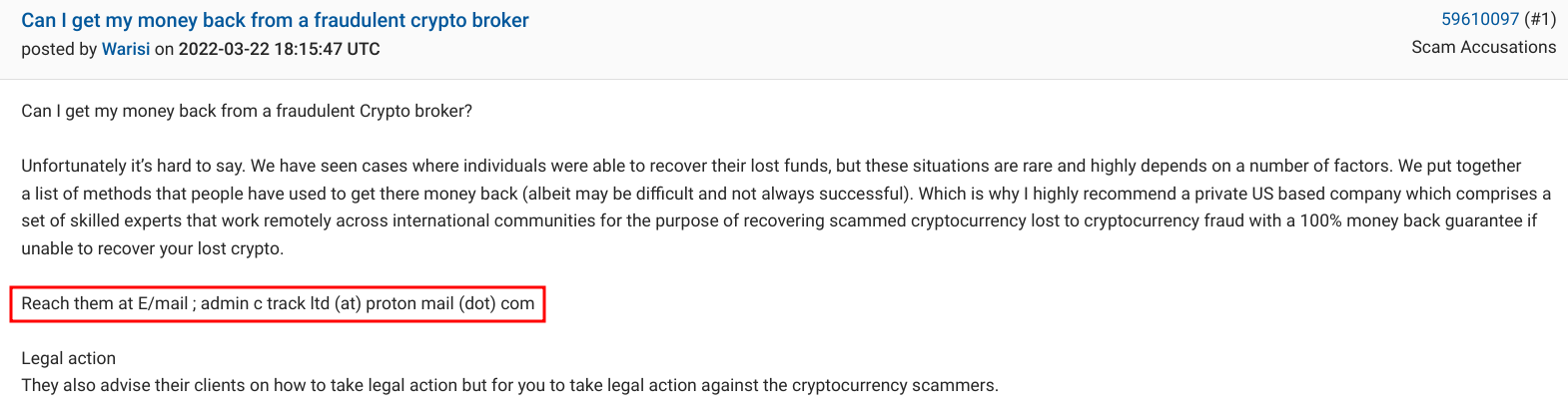Click the line 'unable to recover your lost crypto'
Image resolution: width=1568 pixels, height=416 pixels.
[153, 248]
